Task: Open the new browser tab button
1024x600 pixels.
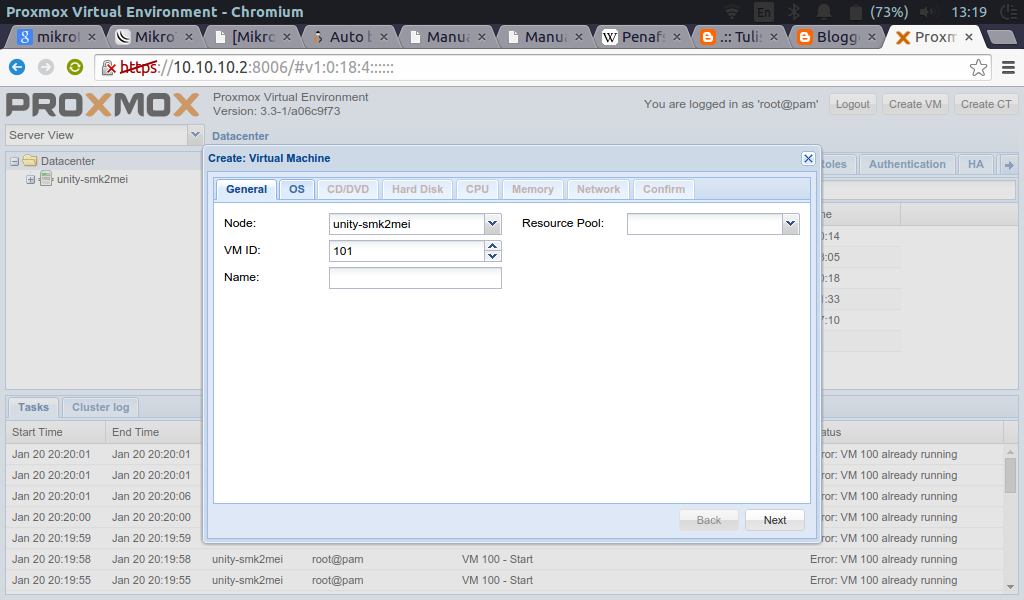Action: coord(1001,37)
